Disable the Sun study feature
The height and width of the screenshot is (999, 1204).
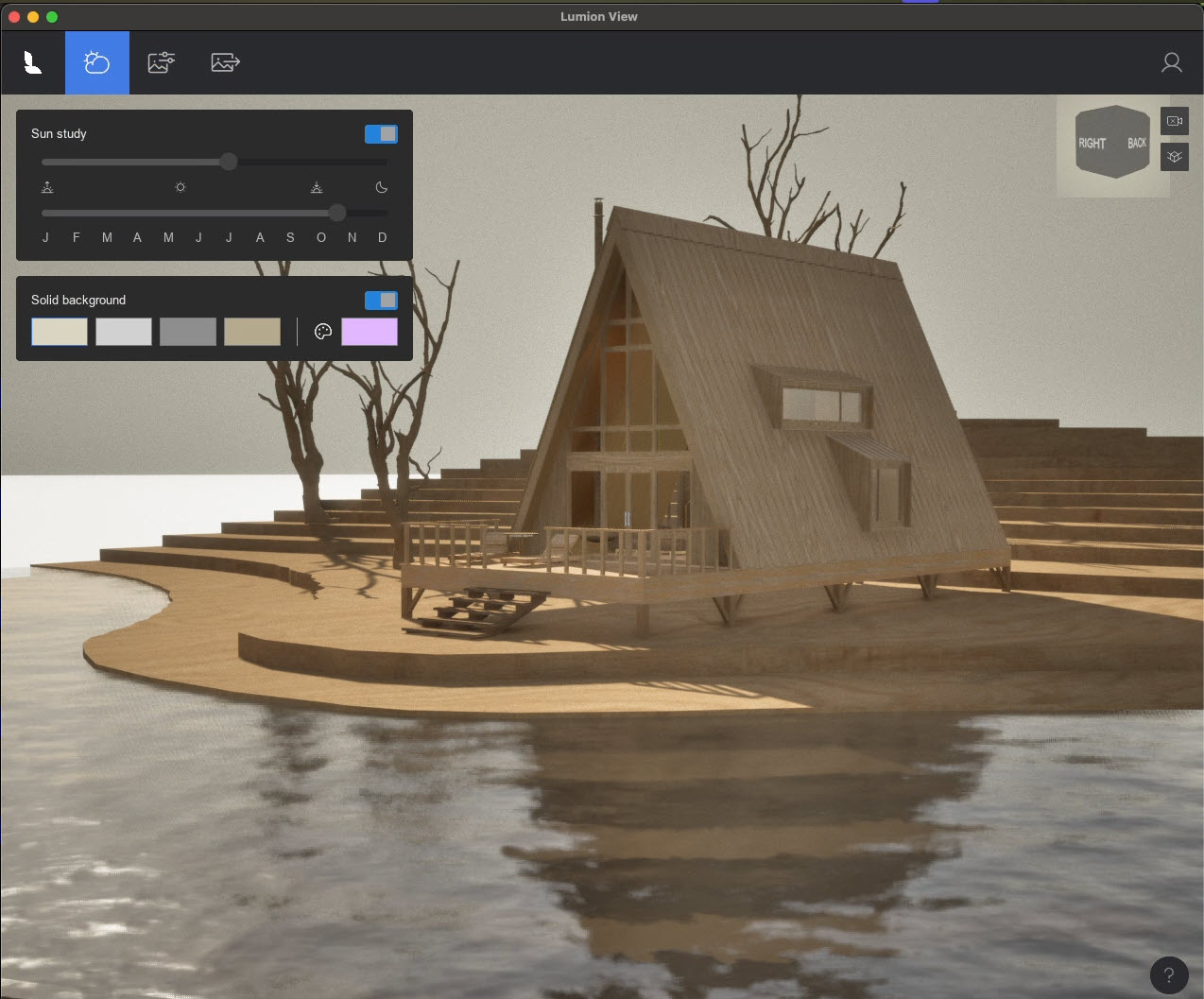click(381, 133)
